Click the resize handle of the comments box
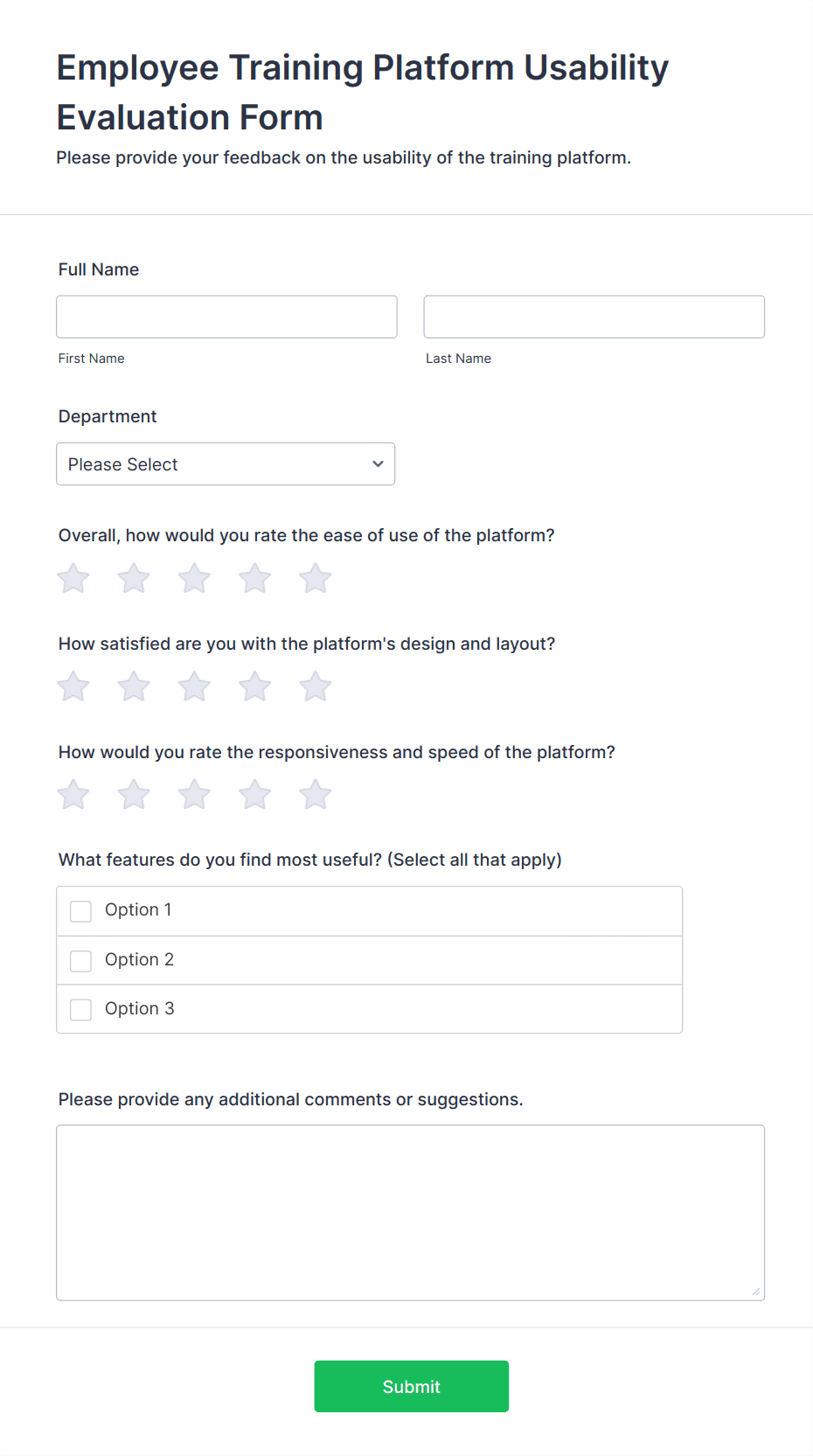The image size is (813, 1456). pos(755,1290)
